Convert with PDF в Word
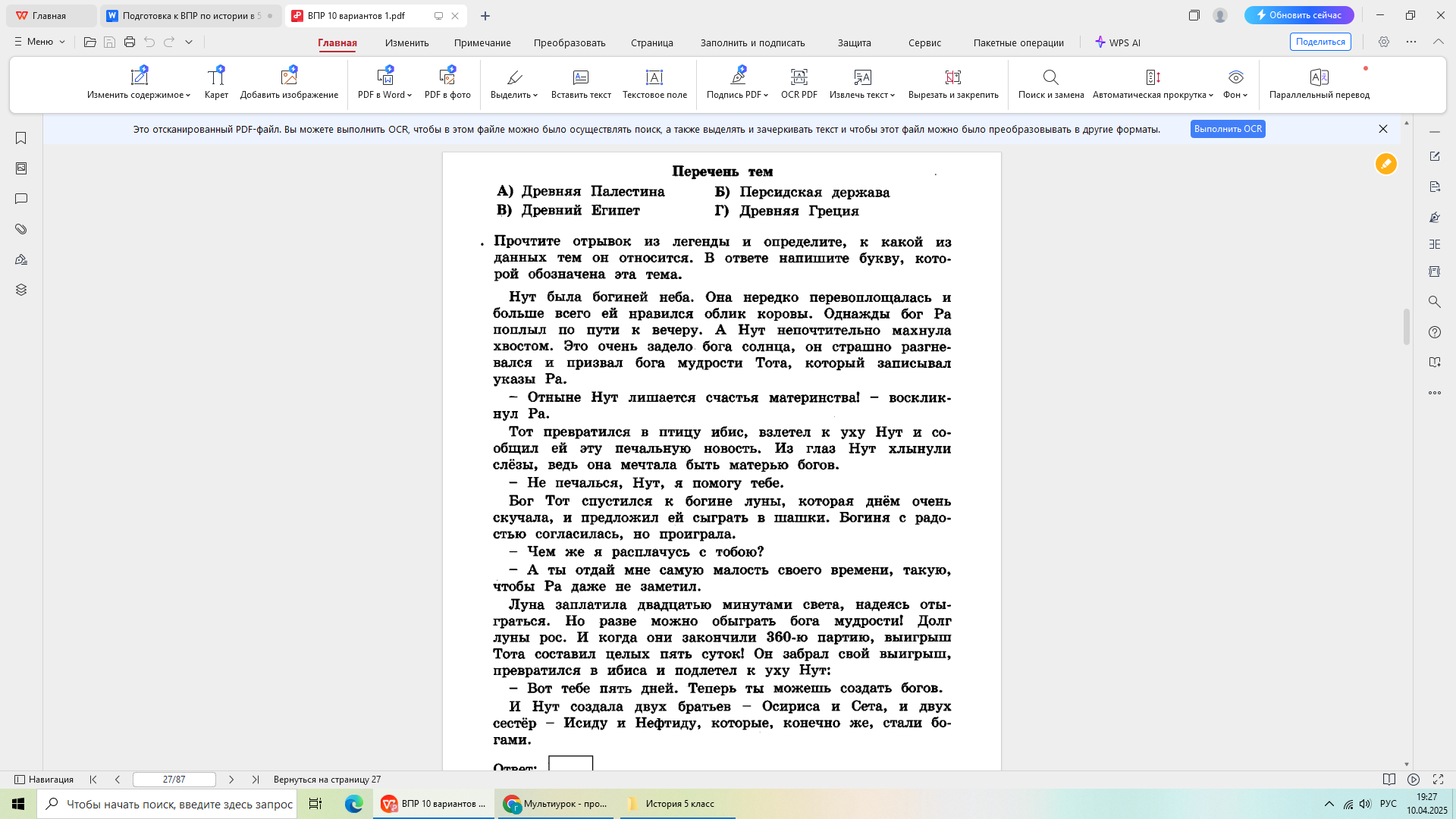This screenshot has width=1456, height=819. tap(384, 83)
